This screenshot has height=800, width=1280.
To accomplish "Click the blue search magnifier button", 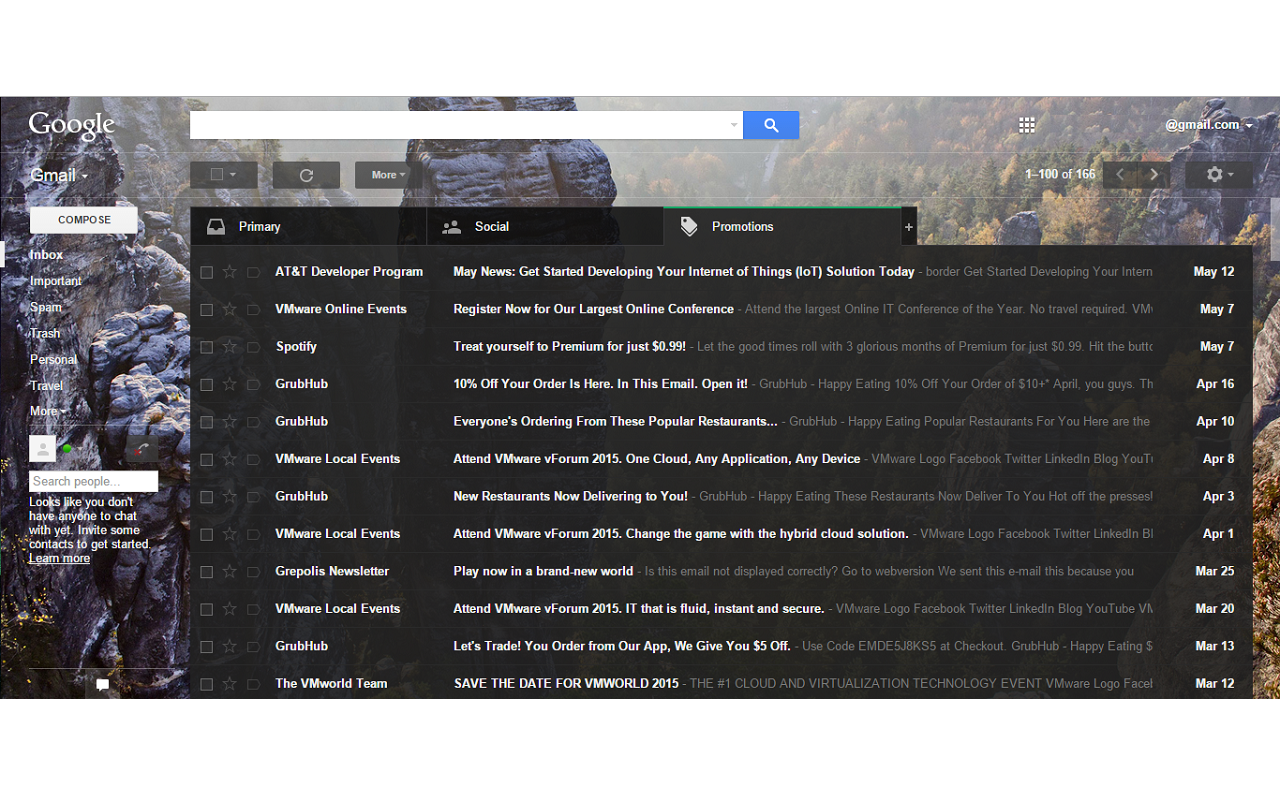I will [x=771, y=125].
